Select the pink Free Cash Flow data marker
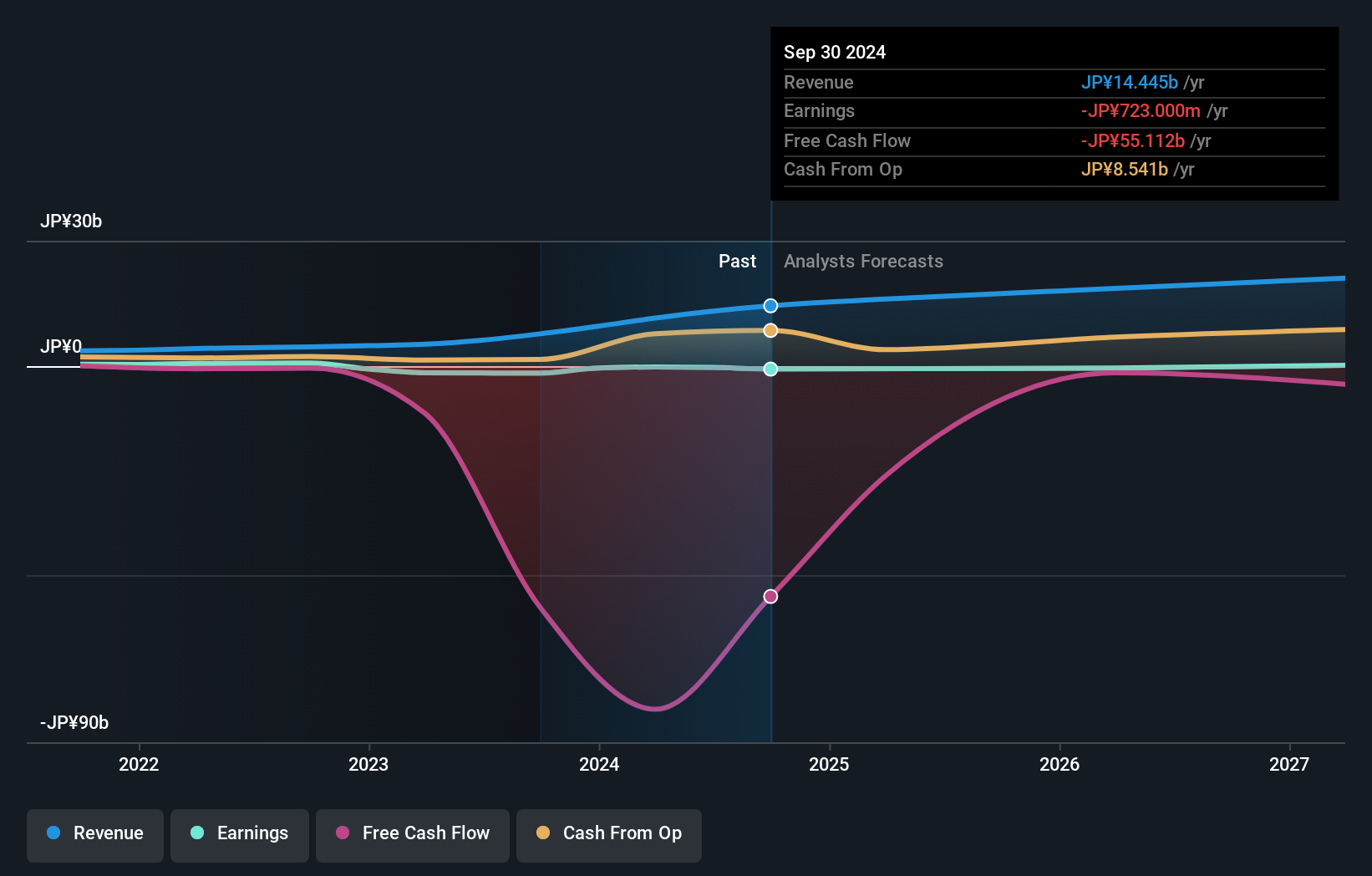Viewport: 1372px width, 876px height. tap(770, 596)
